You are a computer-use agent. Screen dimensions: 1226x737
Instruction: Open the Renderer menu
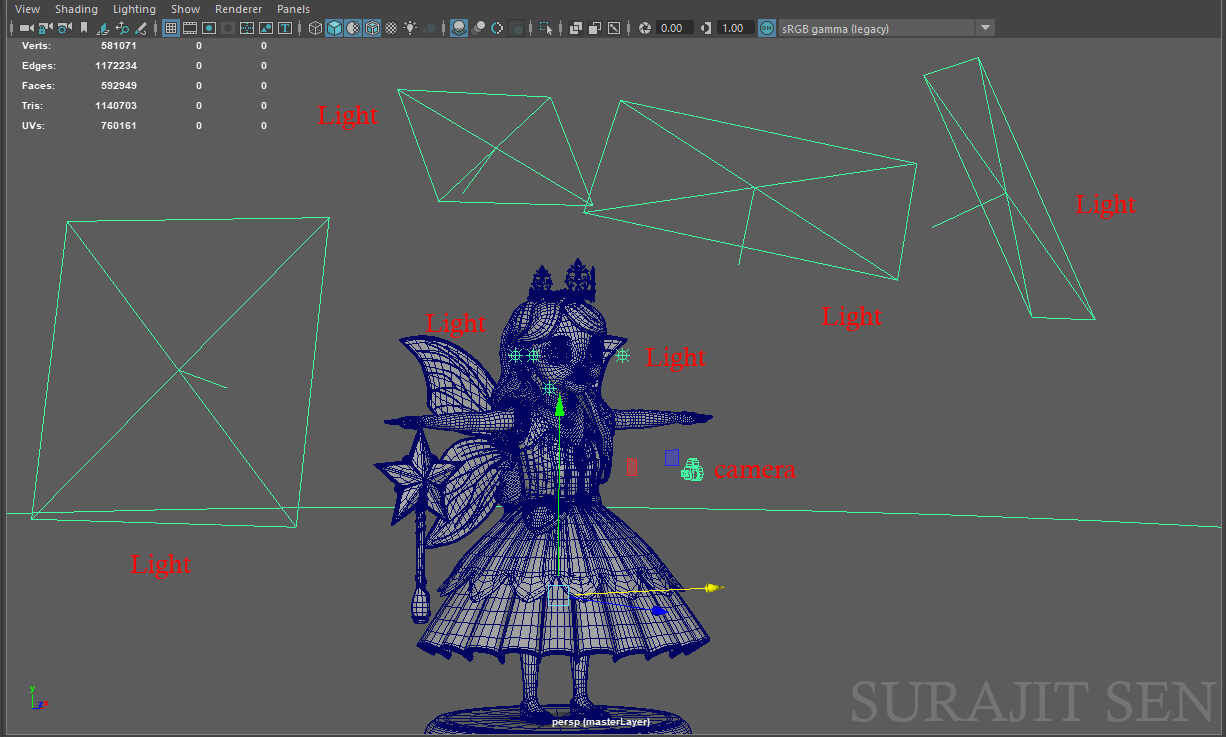click(x=238, y=9)
